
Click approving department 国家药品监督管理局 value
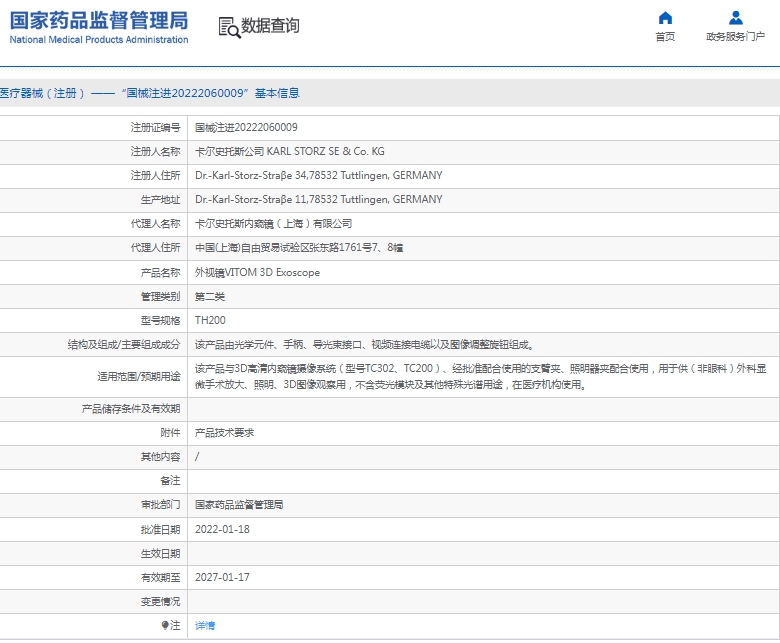pyautogui.click(x=239, y=505)
